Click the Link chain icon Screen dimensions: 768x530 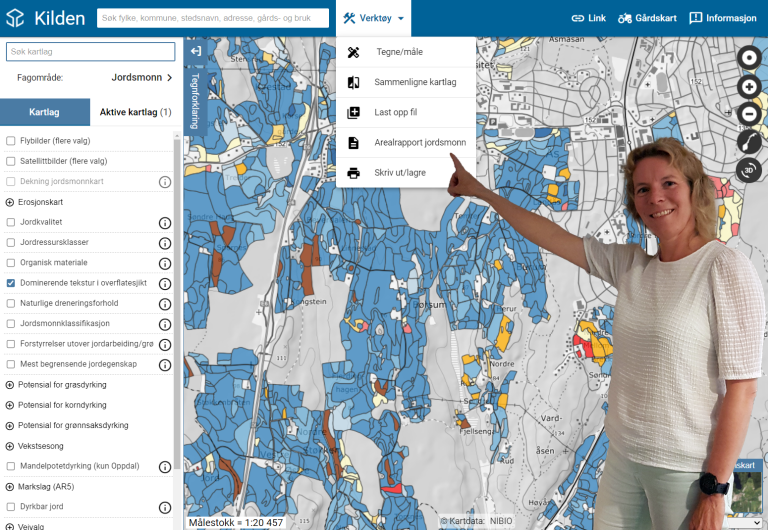[578, 19]
